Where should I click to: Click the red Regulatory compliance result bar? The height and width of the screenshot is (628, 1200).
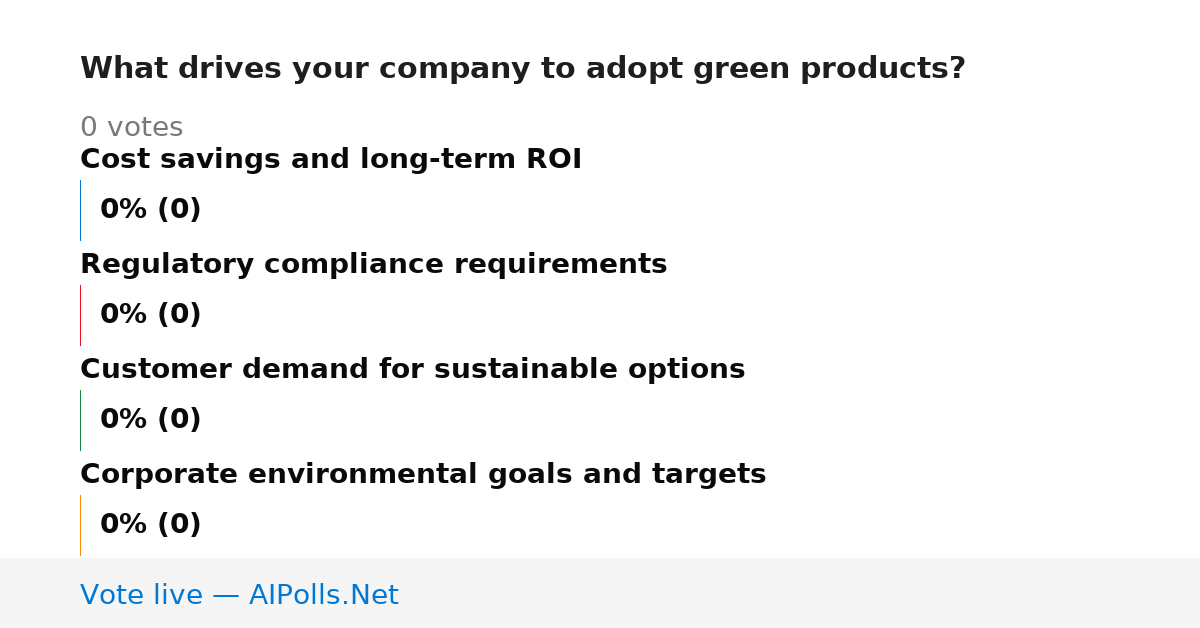[x=80, y=315]
